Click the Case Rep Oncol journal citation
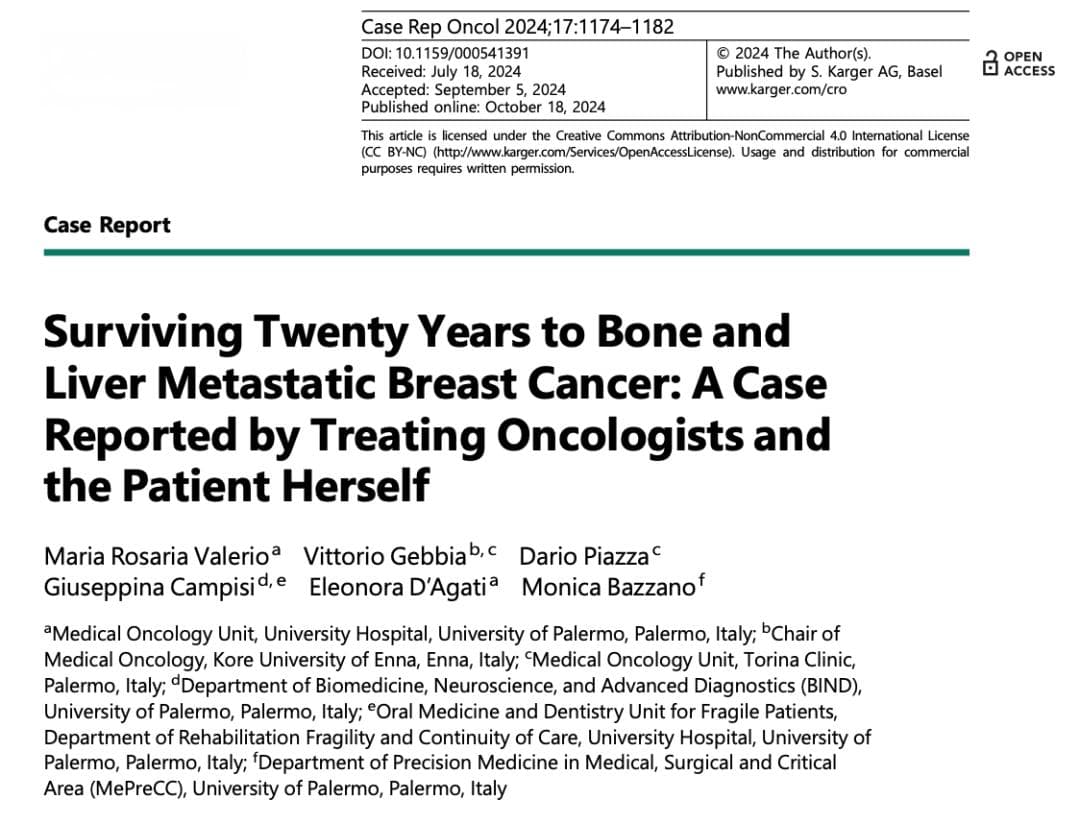Image resolution: width=1080 pixels, height=824 pixels. coord(517,27)
